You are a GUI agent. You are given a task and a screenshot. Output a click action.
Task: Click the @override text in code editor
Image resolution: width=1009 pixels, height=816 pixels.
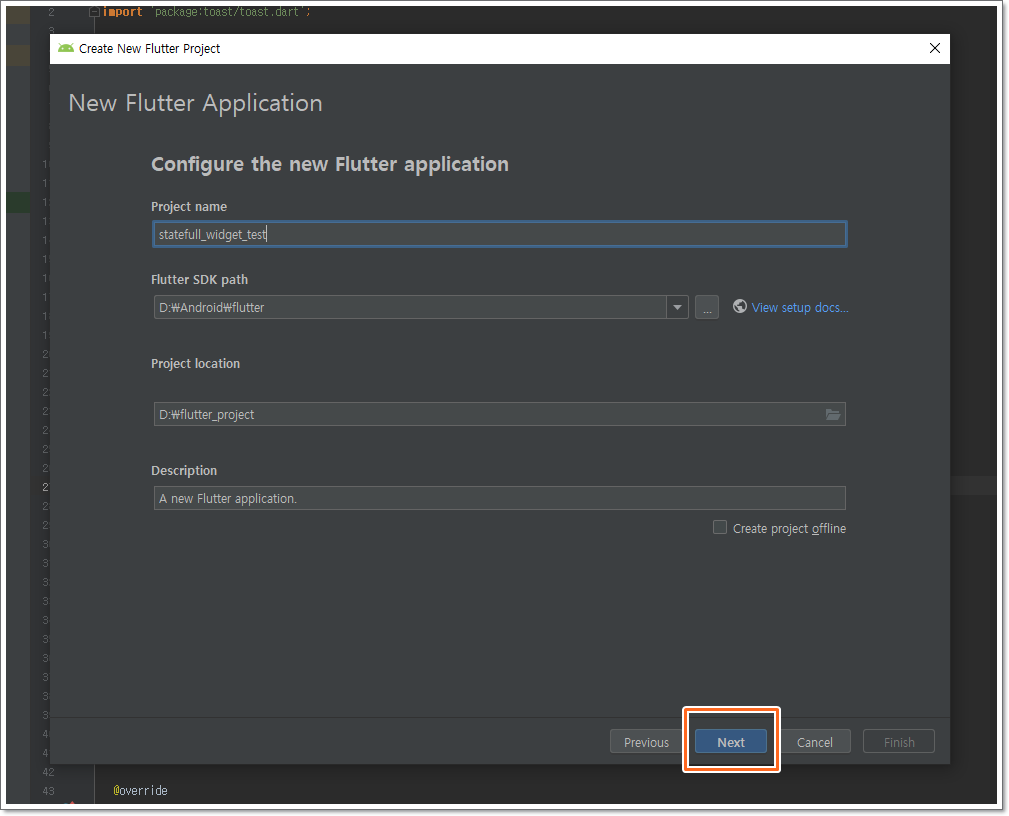pyautogui.click(x=140, y=790)
